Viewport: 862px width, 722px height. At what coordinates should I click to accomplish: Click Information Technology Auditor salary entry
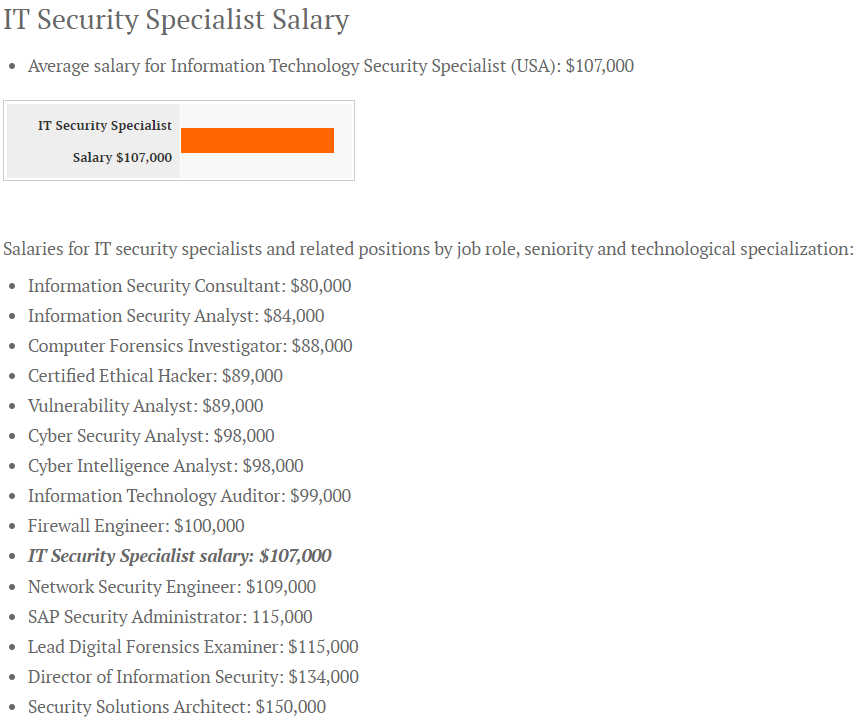pyautogui.click(x=189, y=496)
